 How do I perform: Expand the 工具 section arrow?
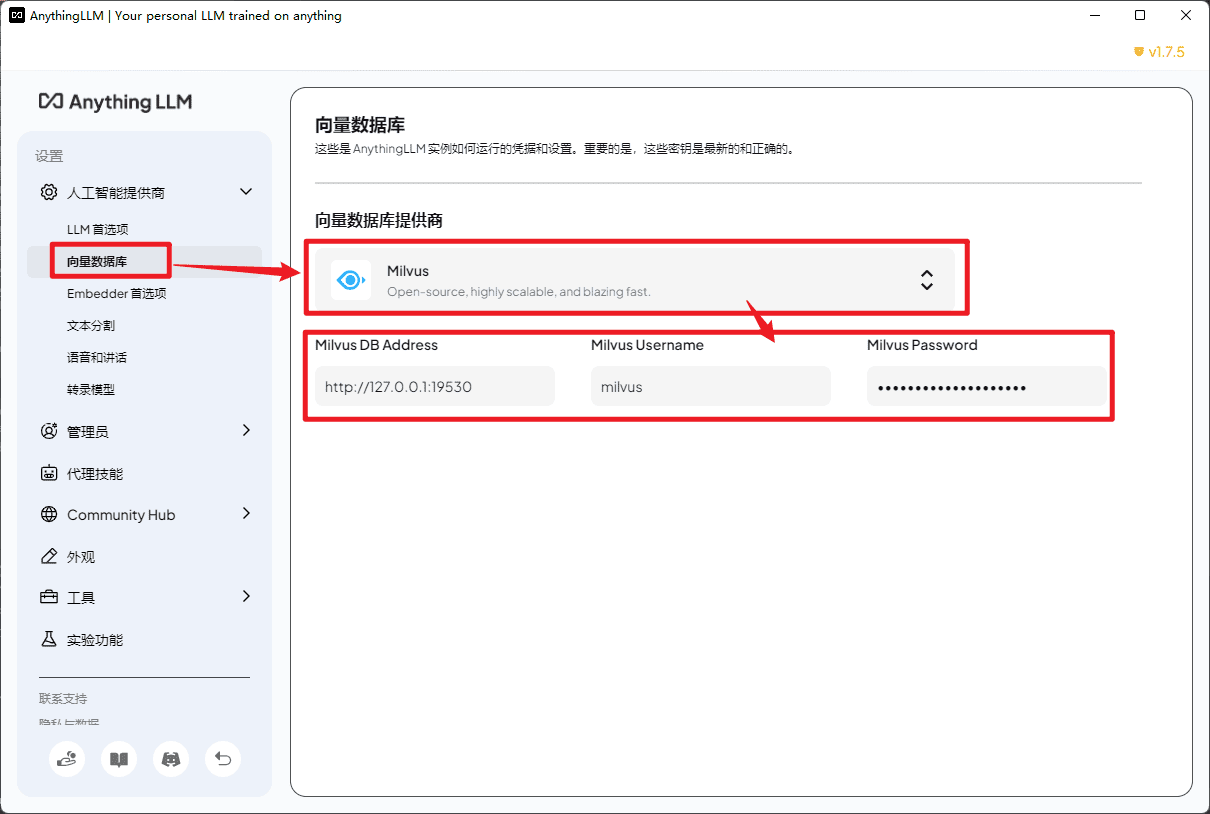click(246, 597)
